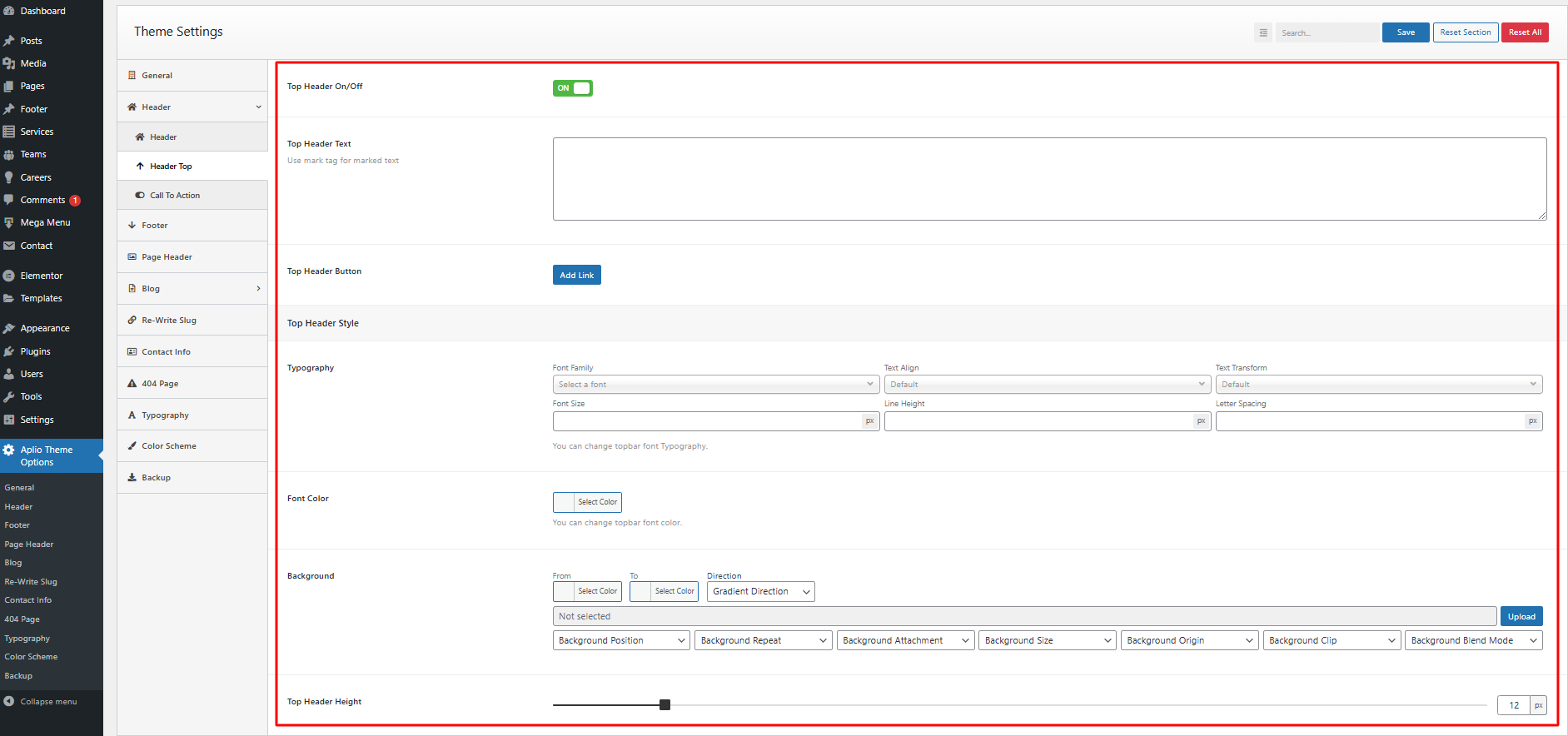The image size is (1568, 736).
Task: Click the Elementor icon
Action: click(x=9, y=276)
